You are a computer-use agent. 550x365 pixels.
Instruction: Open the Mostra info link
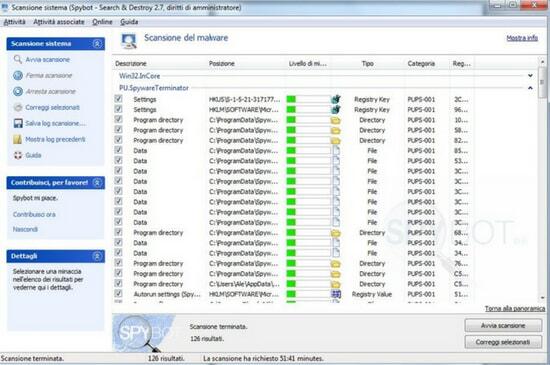click(522, 38)
